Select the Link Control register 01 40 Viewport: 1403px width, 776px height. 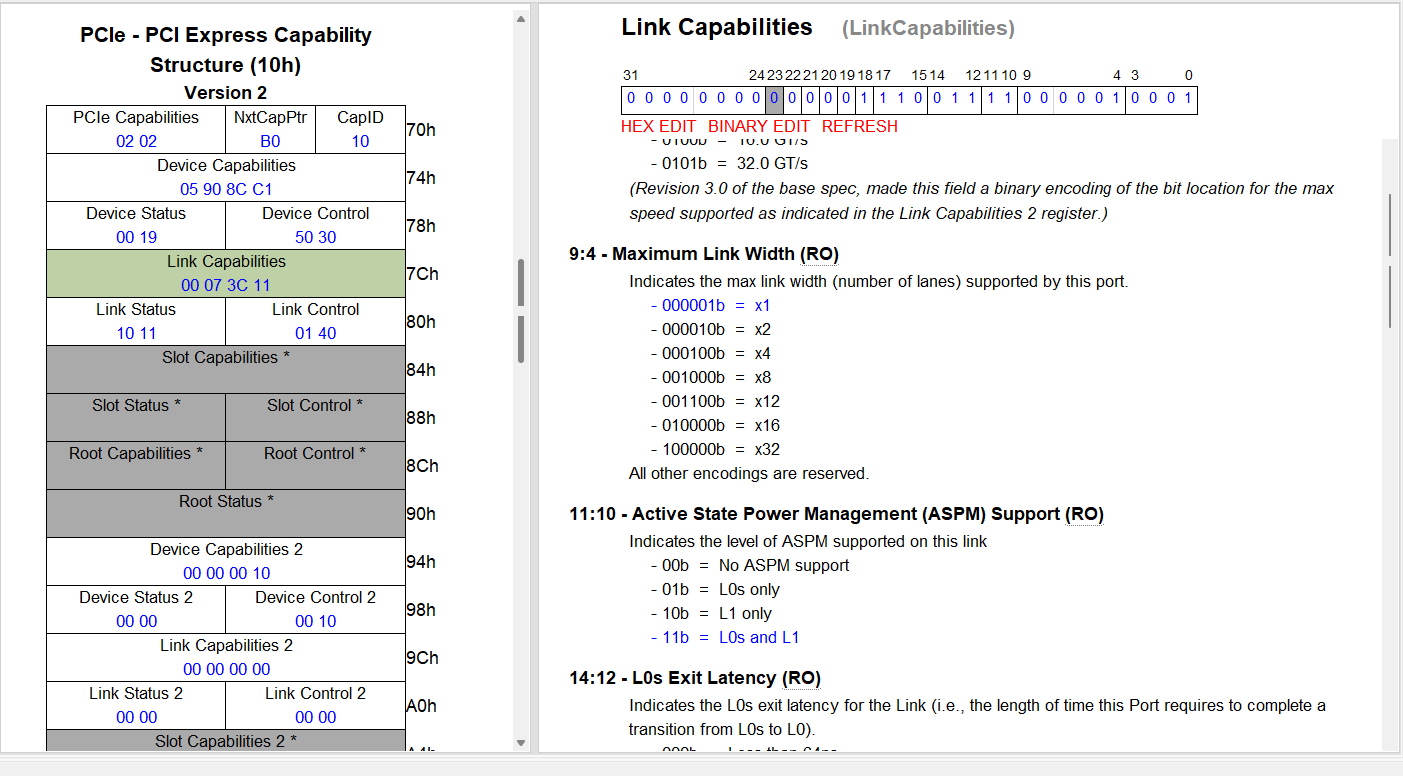[316, 322]
